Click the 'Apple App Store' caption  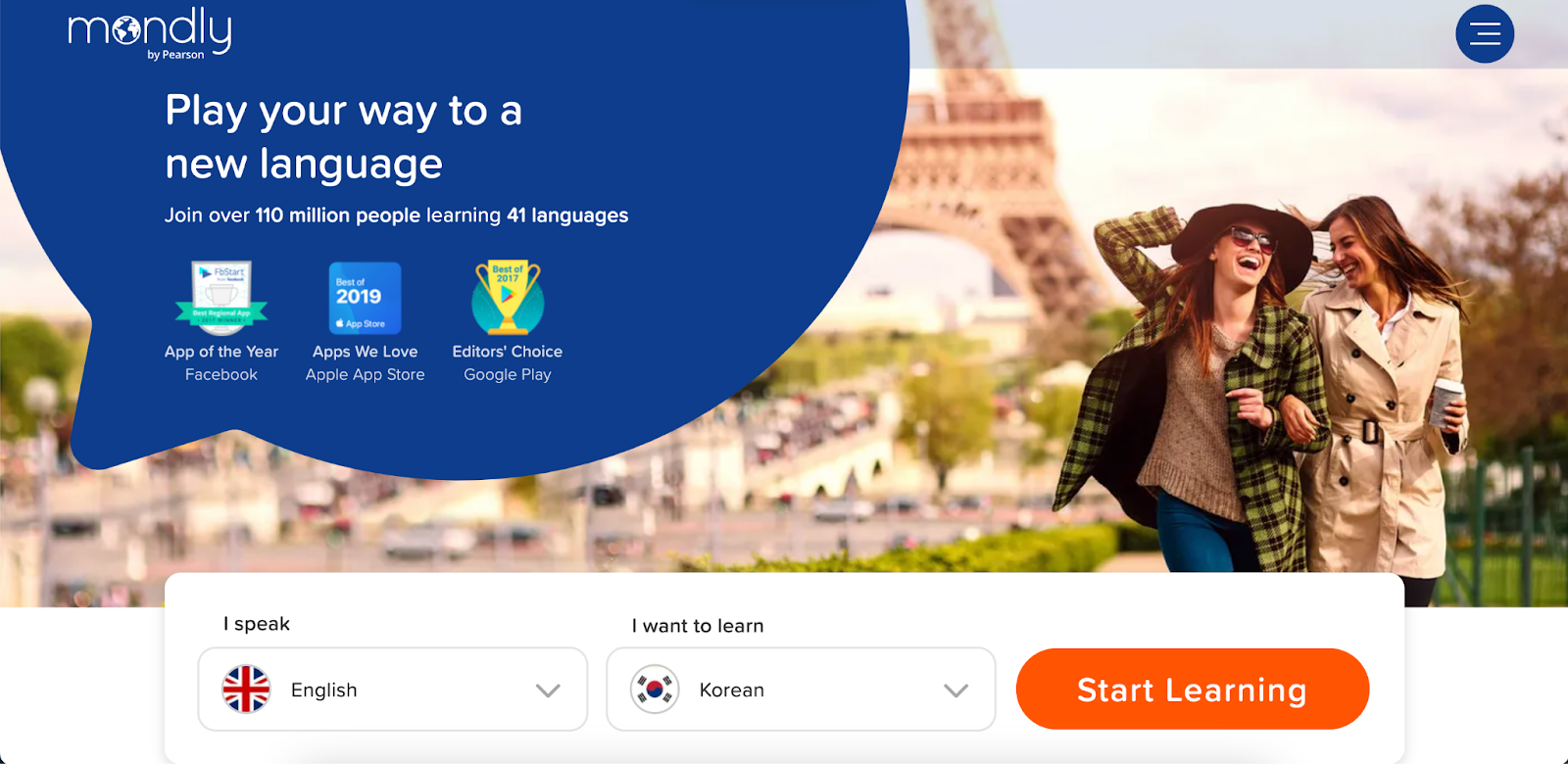pyautogui.click(x=365, y=375)
